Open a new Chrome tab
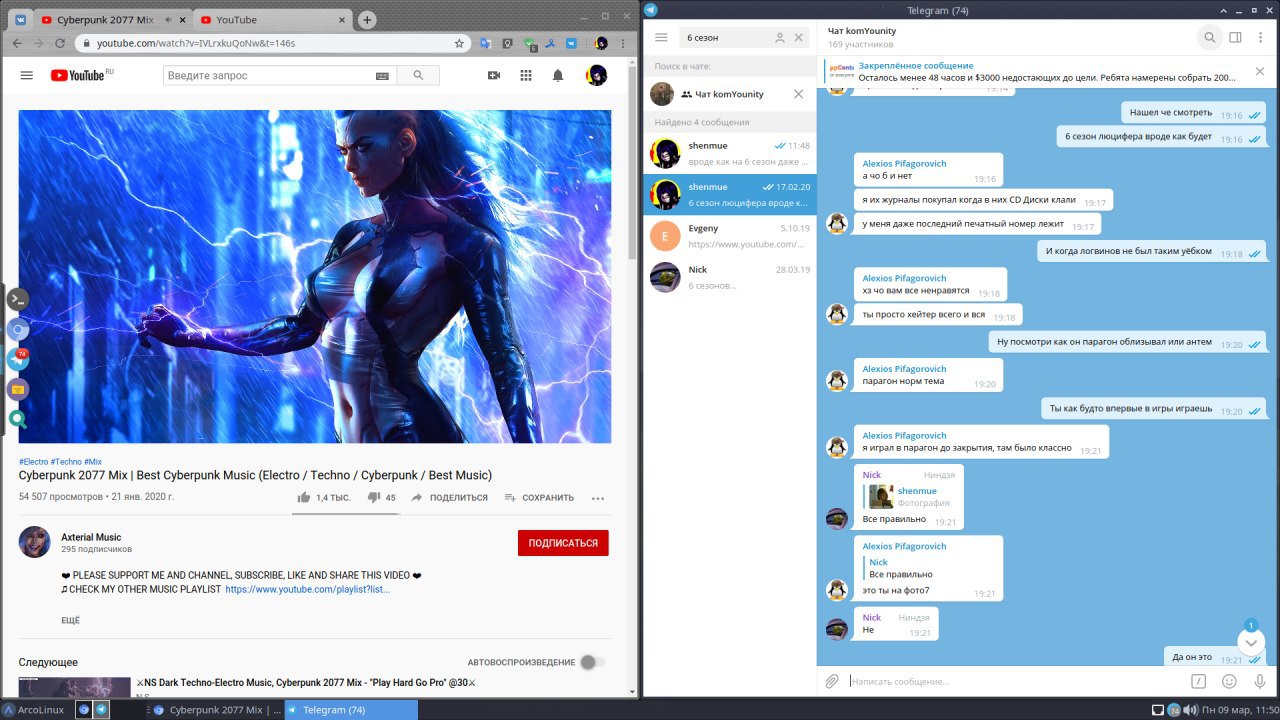This screenshot has width=1280, height=720. click(367, 20)
